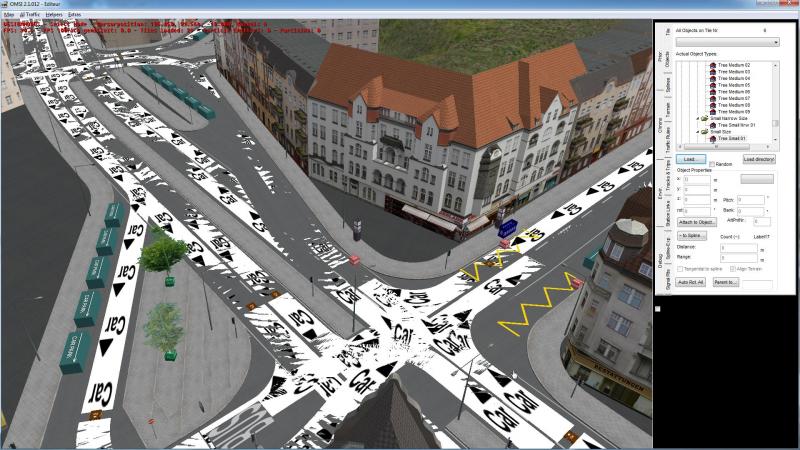Select Tree Medium 03 in object list
The width and height of the screenshot is (800, 450).
[734, 72]
